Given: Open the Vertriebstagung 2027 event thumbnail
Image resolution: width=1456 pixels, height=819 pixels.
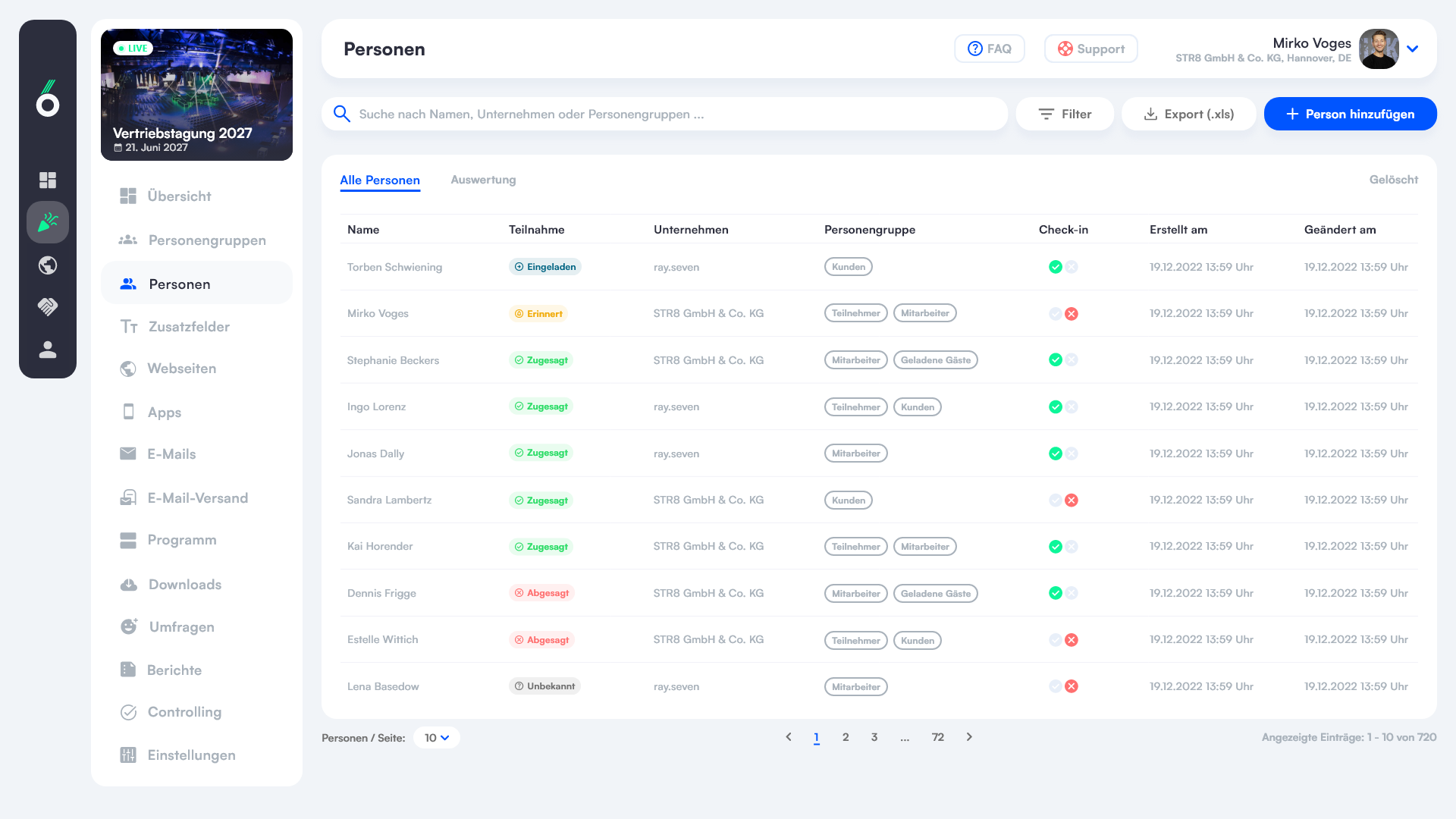Looking at the screenshot, I should 196,95.
